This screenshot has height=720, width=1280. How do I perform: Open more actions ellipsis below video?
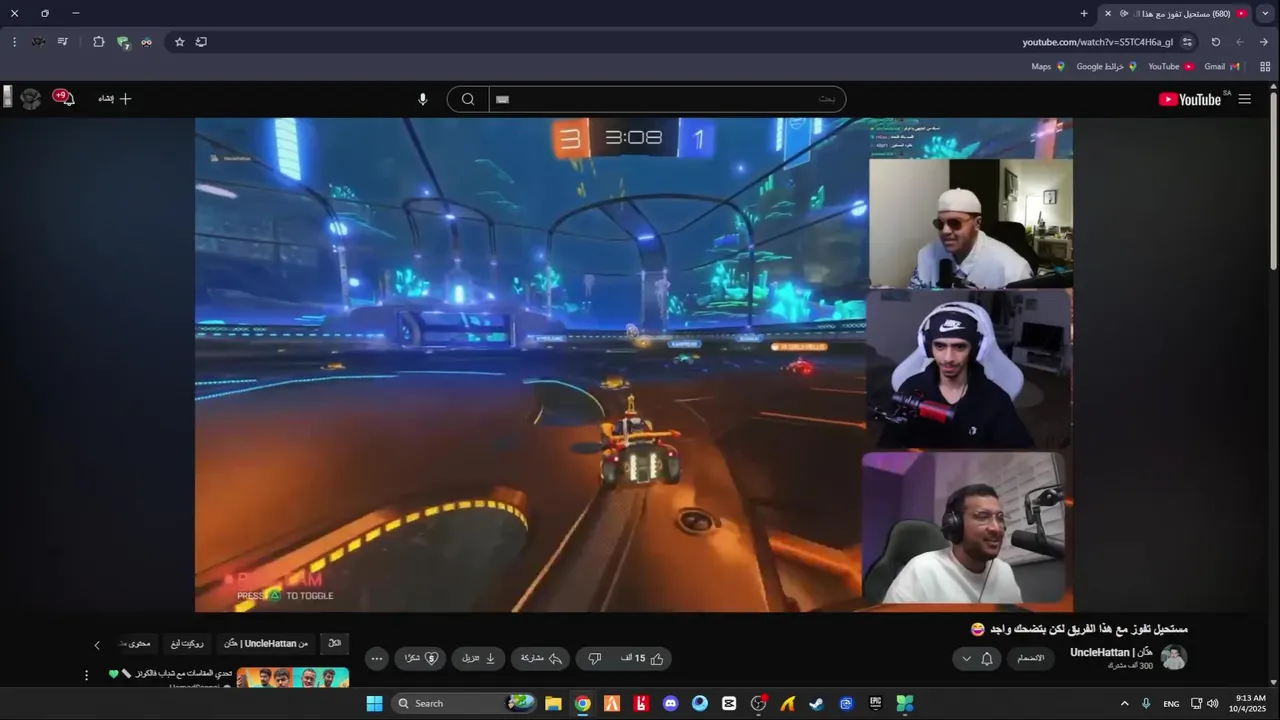376,659
